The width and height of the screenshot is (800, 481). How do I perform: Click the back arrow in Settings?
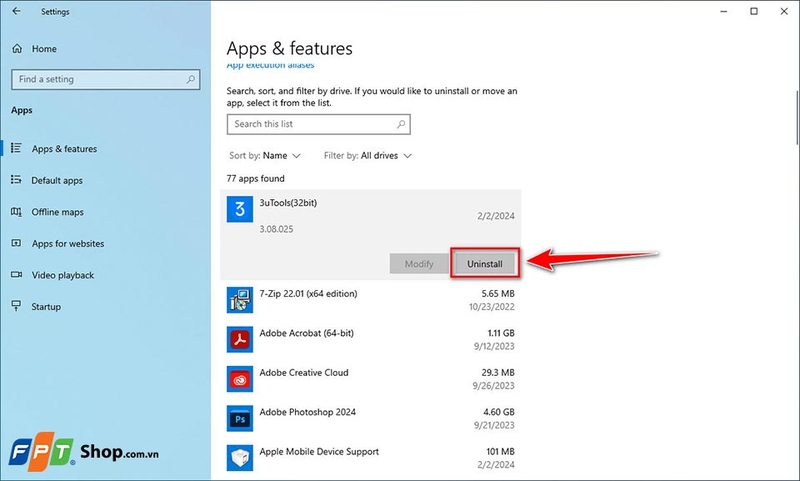[x=16, y=11]
